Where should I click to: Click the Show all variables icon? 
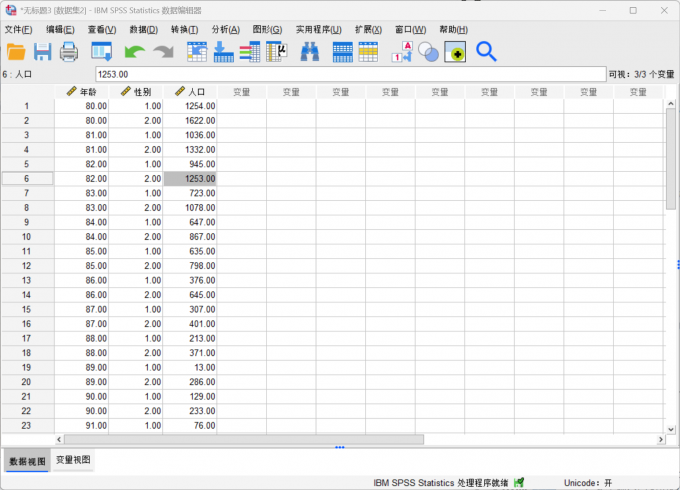tap(455, 52)
